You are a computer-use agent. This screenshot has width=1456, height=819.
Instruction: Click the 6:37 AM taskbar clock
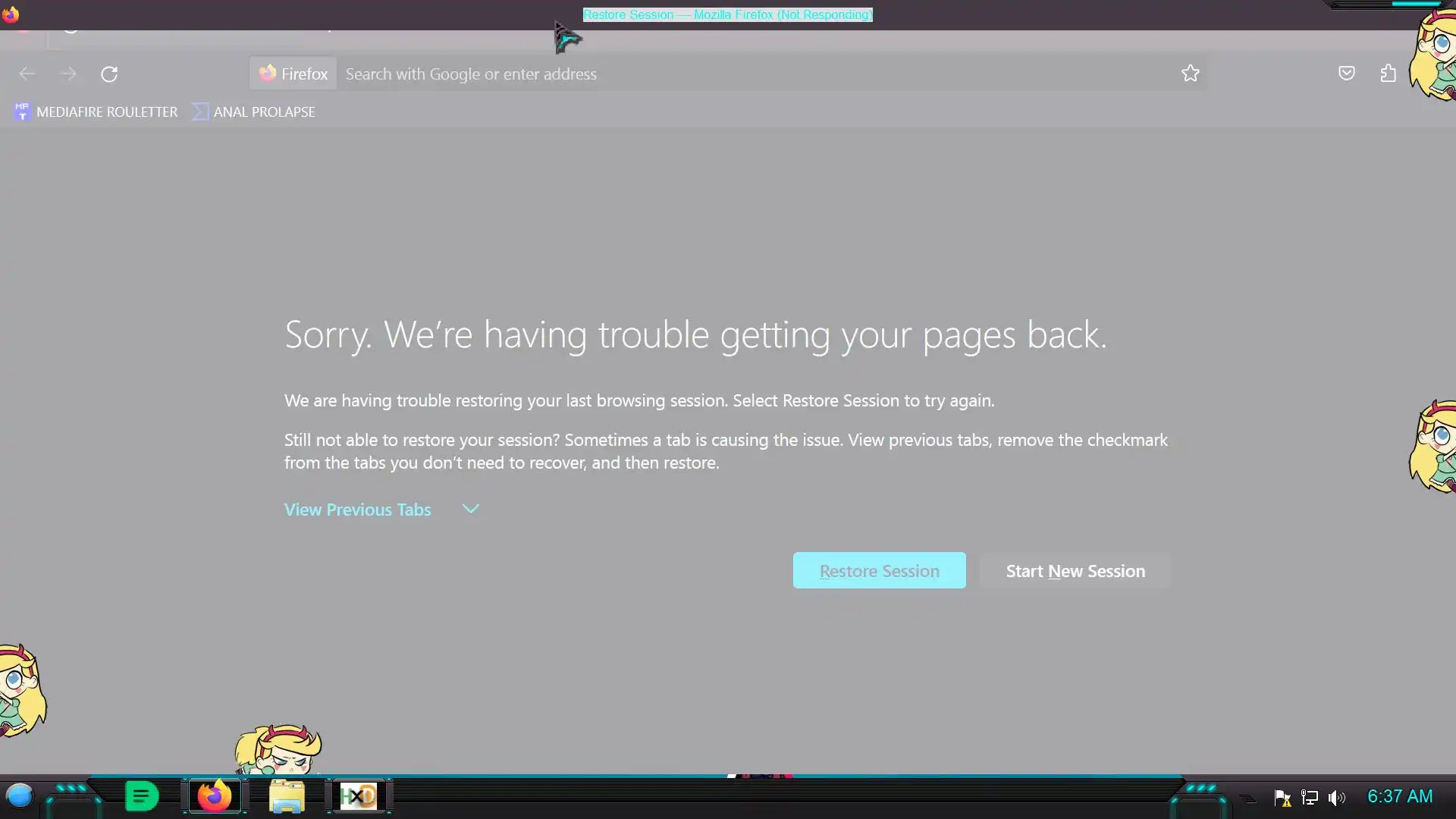tap(1399, 796)
